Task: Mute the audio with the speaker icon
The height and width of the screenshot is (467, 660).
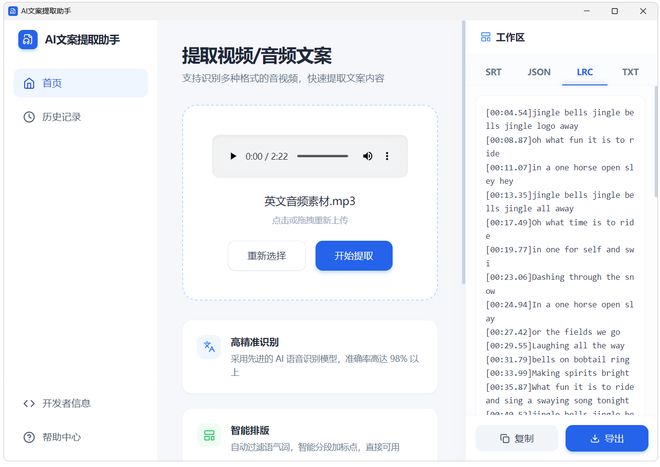Action: click(x=367, y=156)
